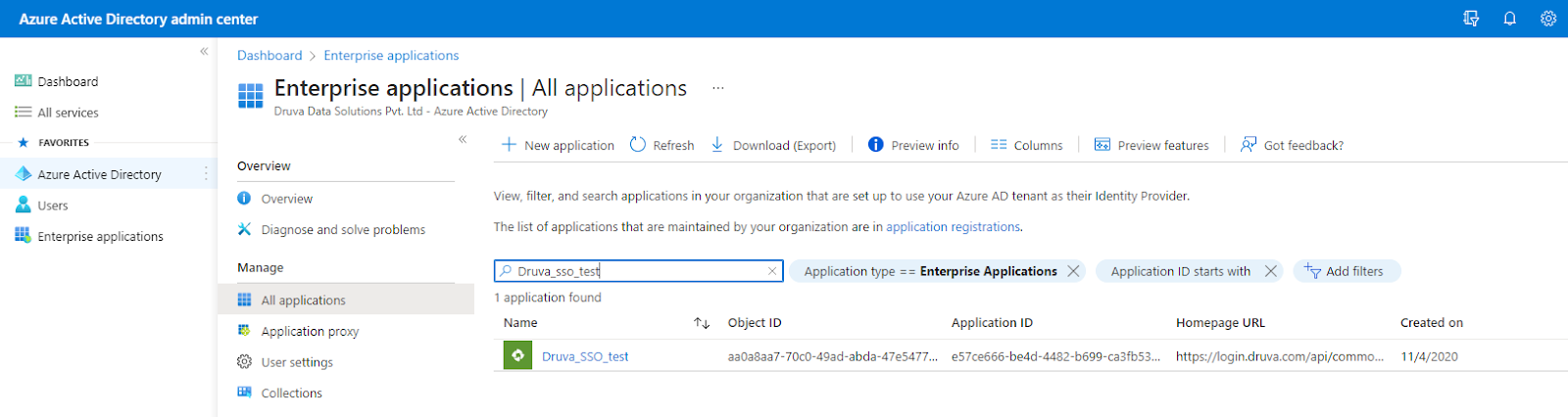Clear the search box text
The image size is (1568, 417).
[x=772, y=271]
